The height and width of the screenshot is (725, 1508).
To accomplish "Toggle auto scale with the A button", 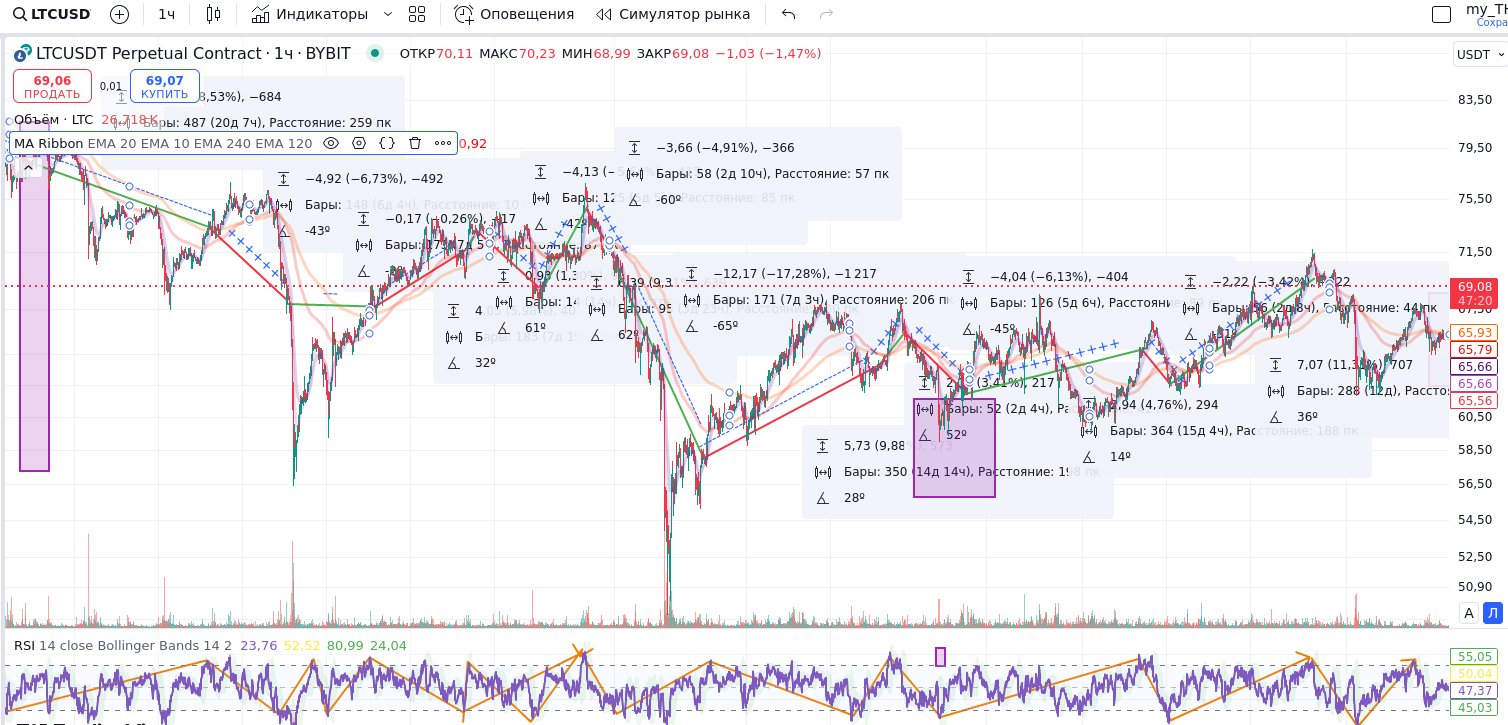I will click(1468, 613).
